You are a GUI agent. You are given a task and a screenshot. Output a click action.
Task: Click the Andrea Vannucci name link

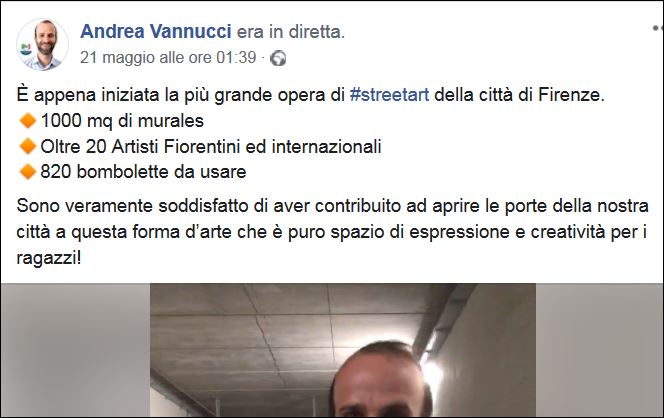coord(156,32)
